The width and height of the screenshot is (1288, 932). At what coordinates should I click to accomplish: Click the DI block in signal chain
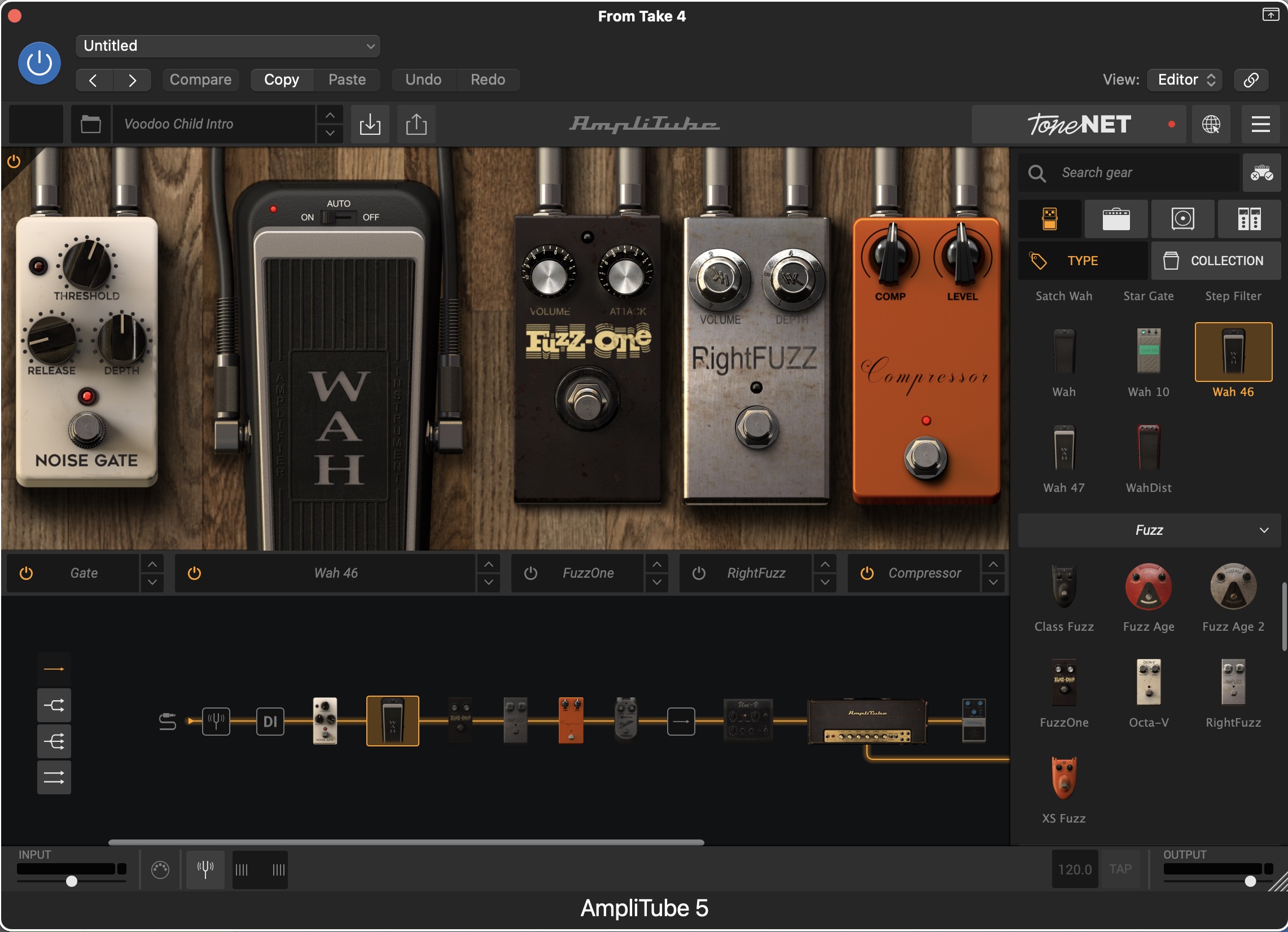(x=270, y=722)
